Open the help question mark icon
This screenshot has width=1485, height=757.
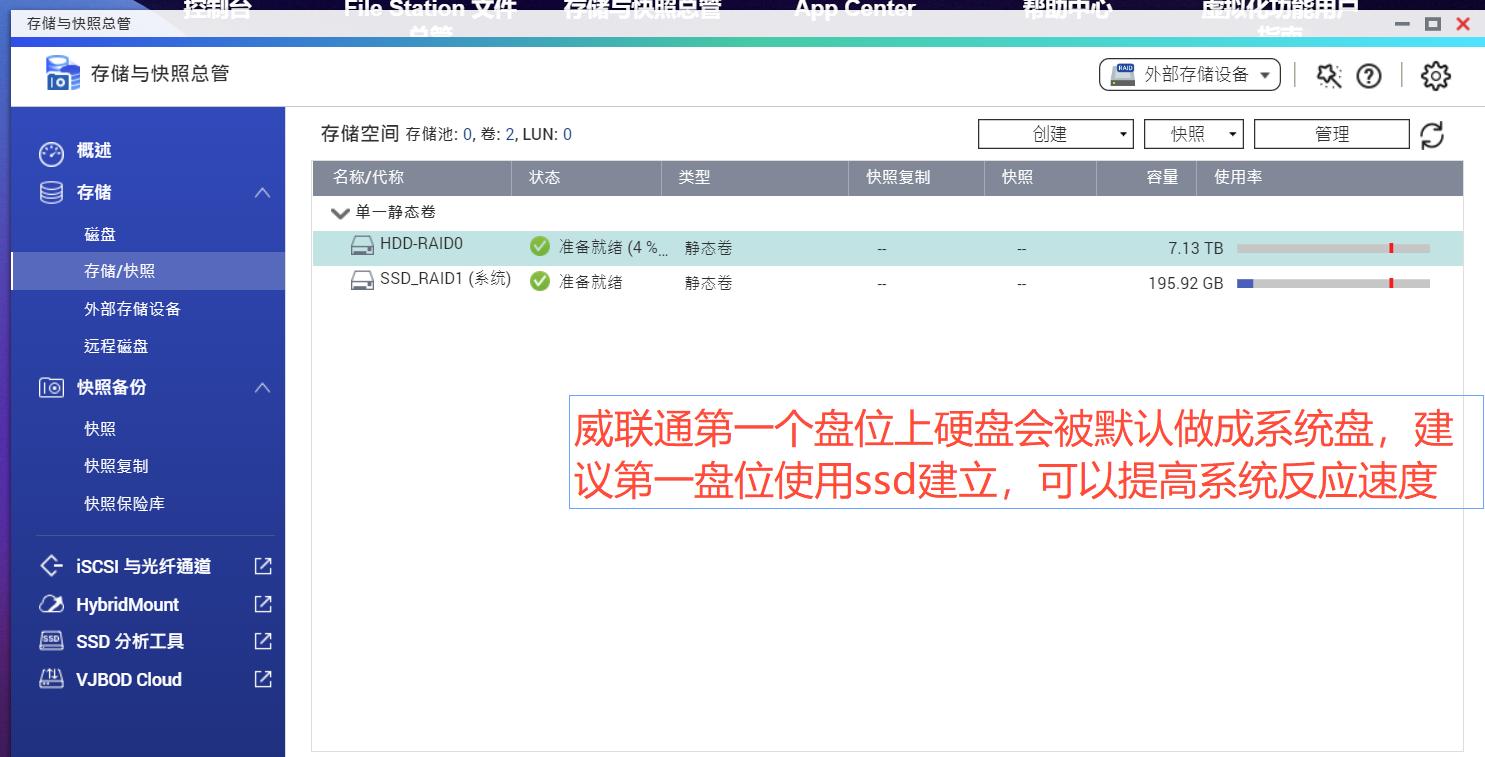point(1370,75)
